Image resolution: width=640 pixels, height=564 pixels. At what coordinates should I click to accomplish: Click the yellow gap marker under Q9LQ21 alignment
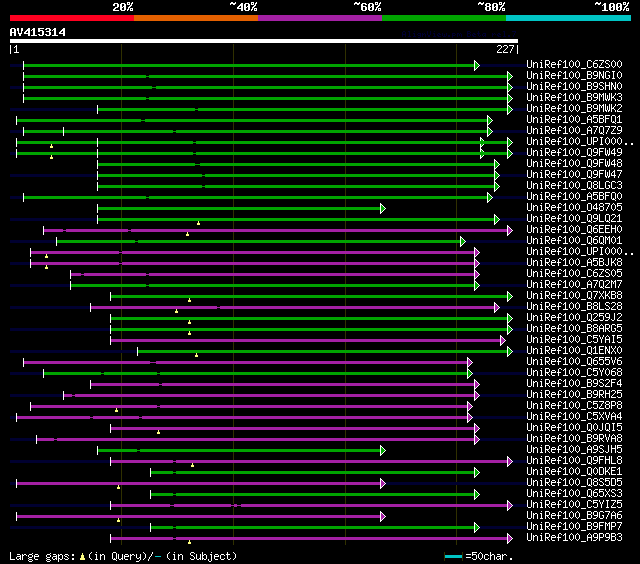[x=198, y=223]
